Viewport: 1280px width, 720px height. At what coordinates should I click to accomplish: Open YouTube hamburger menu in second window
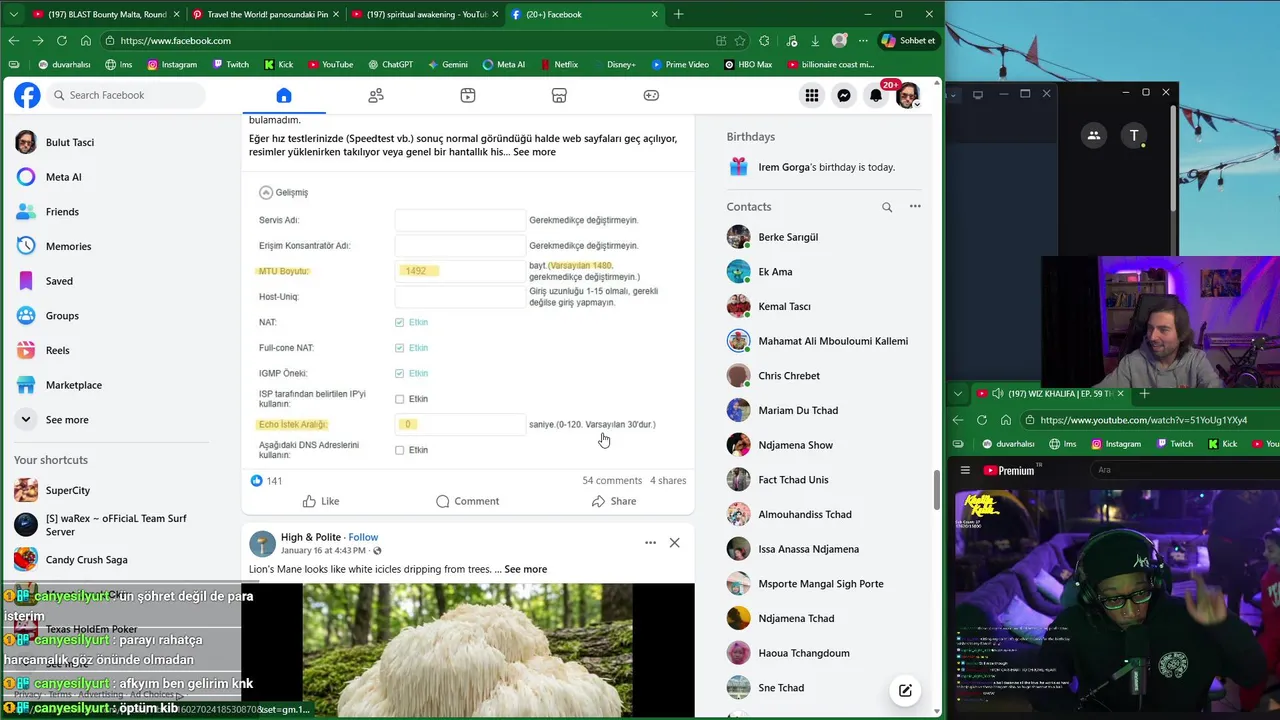point(965,470)
